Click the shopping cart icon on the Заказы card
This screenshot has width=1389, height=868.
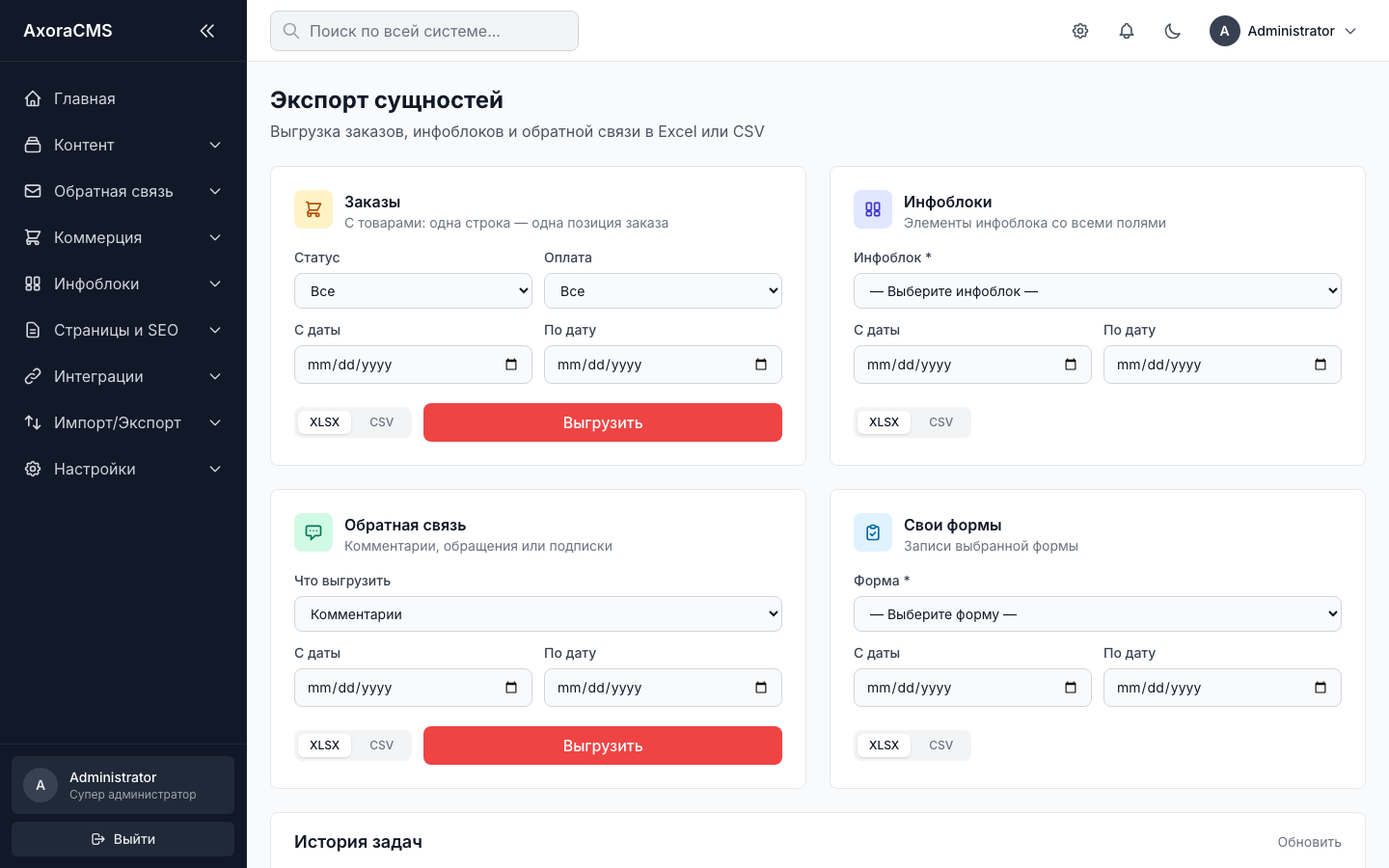313,209
